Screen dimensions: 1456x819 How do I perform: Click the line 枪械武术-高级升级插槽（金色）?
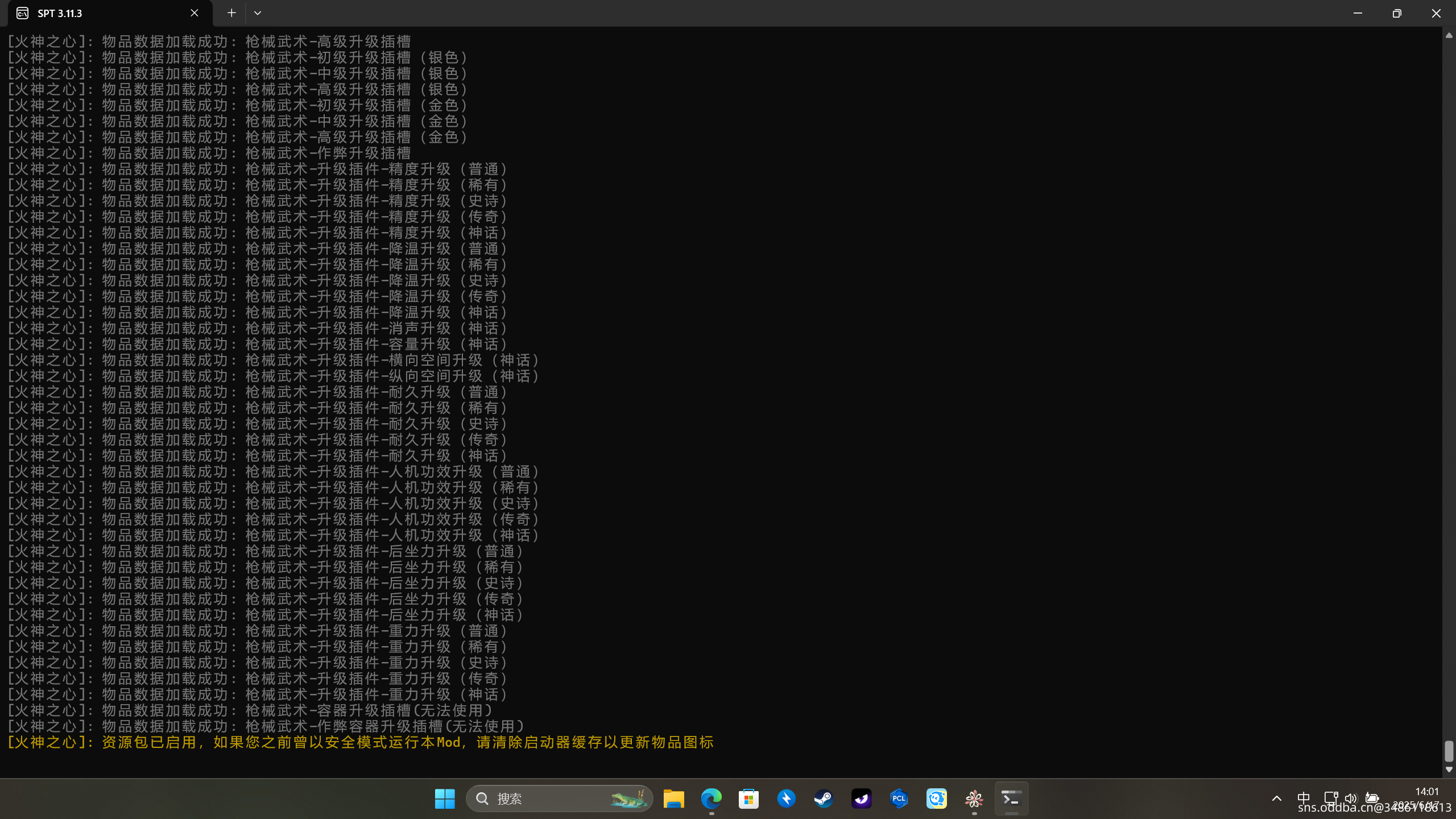[x=237, y=137]
